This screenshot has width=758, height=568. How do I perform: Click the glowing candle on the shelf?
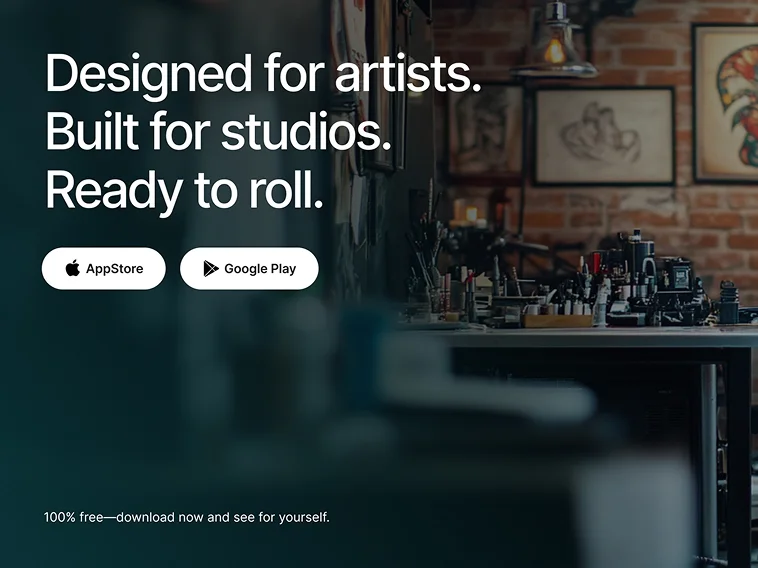pos(471,214)
